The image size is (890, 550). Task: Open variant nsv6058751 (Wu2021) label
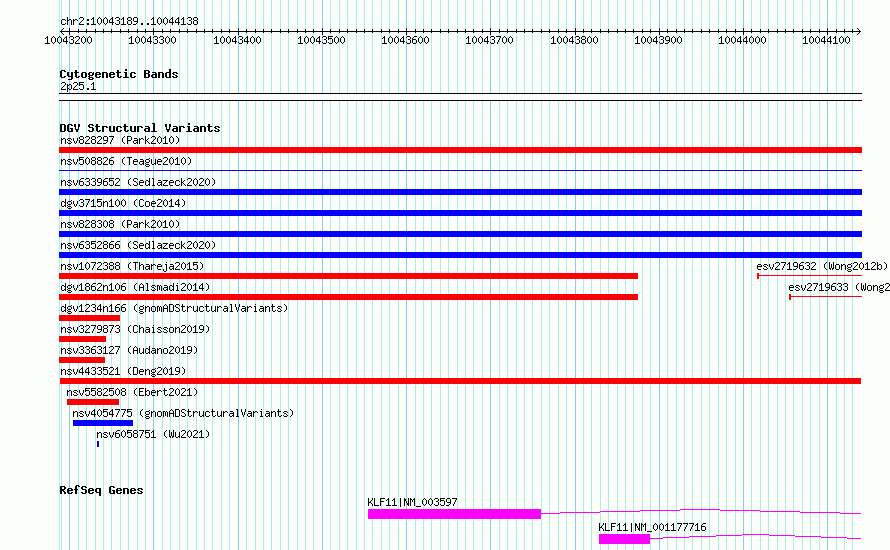153,434
